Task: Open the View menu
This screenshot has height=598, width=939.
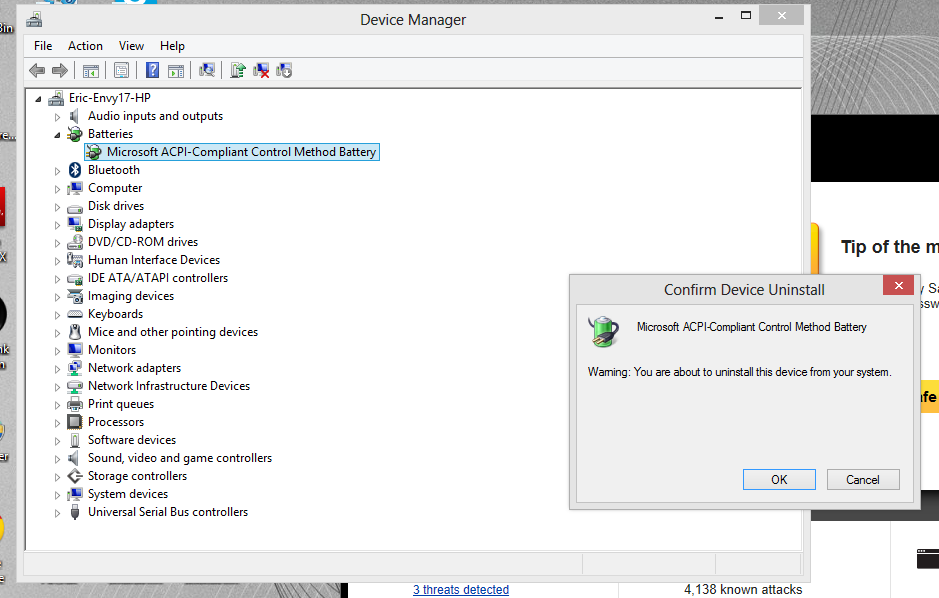Action: click(x=131, y=46)
